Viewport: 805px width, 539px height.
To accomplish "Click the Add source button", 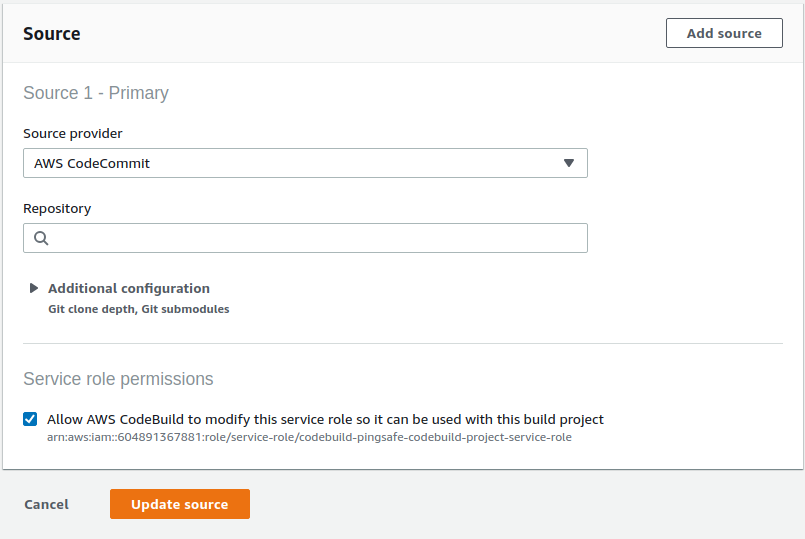I will 724,33.
